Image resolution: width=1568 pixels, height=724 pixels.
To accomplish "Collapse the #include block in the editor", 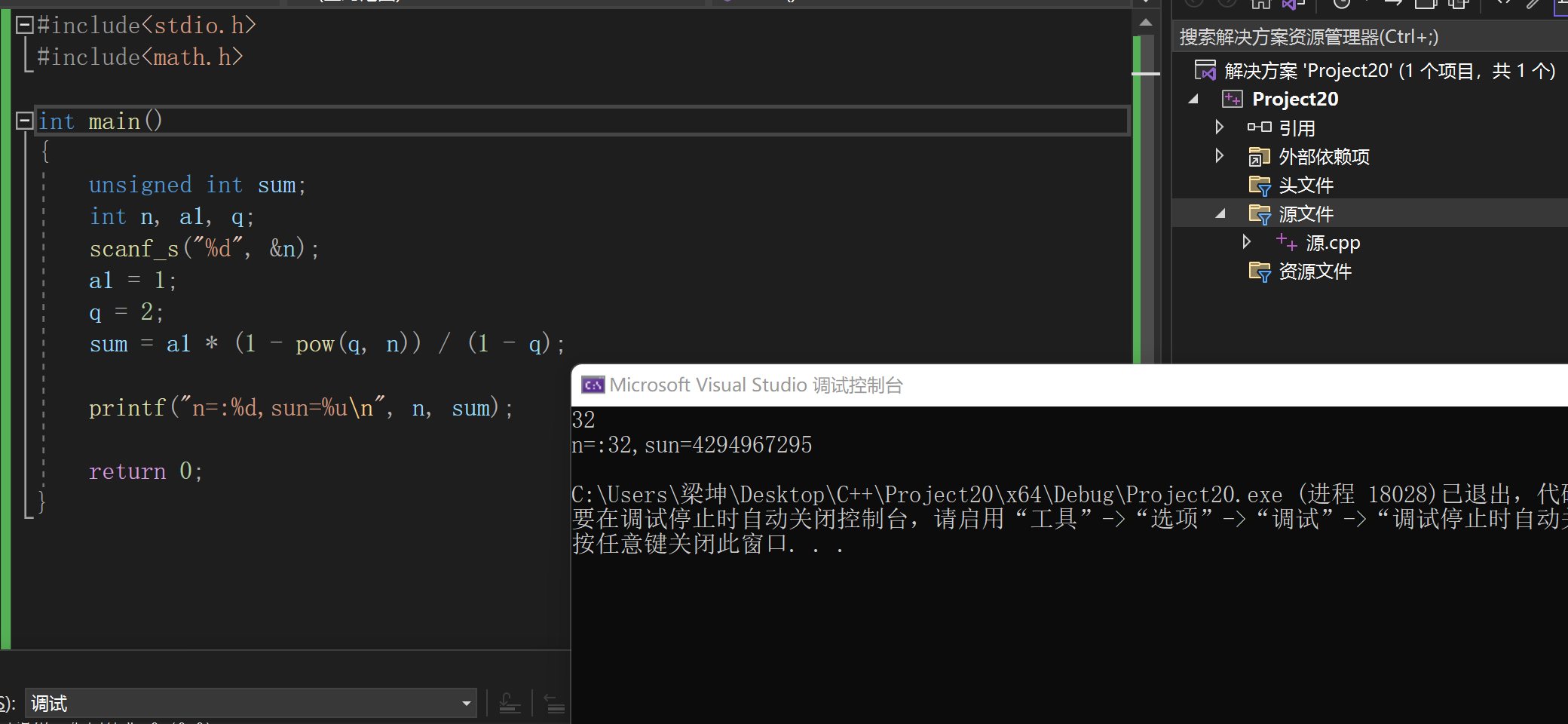I will 25,26.
